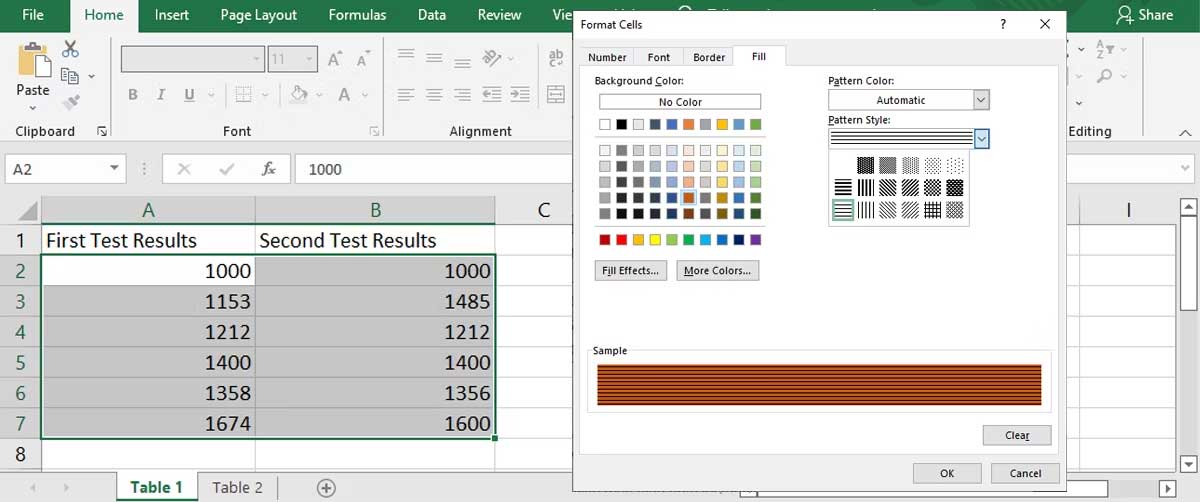Screen dimensions: 1200x502
Task: Click the Insert Function fx icon
Action: [268, 169]
